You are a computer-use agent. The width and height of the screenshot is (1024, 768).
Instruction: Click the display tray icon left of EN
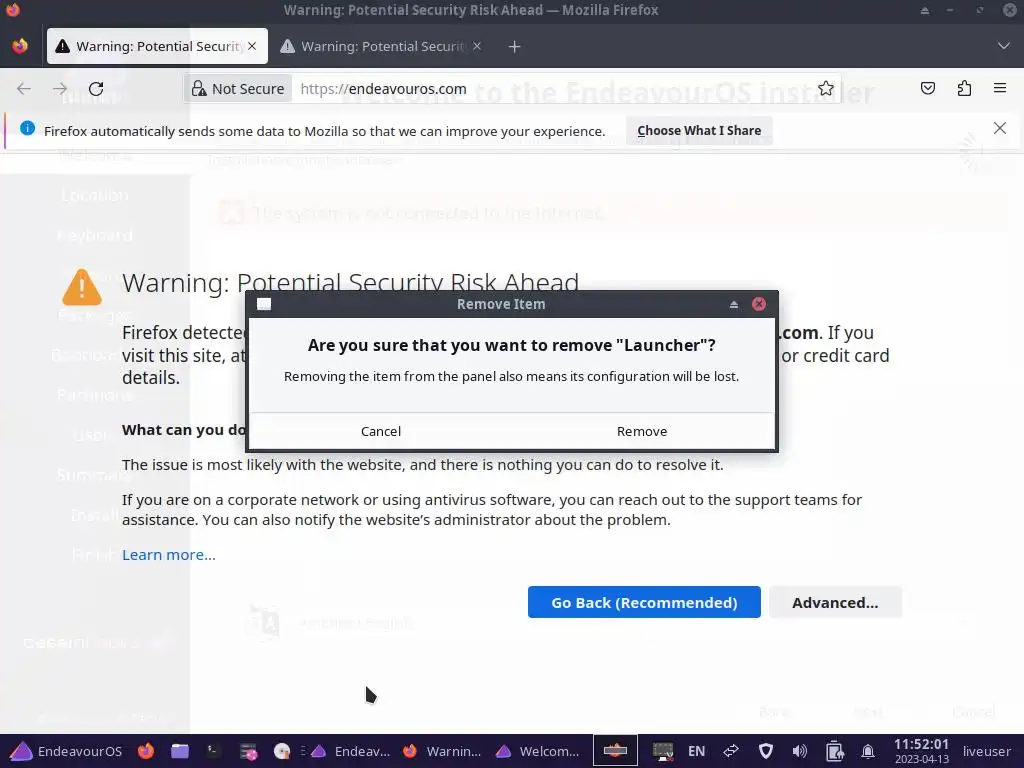tap(662, 751)
